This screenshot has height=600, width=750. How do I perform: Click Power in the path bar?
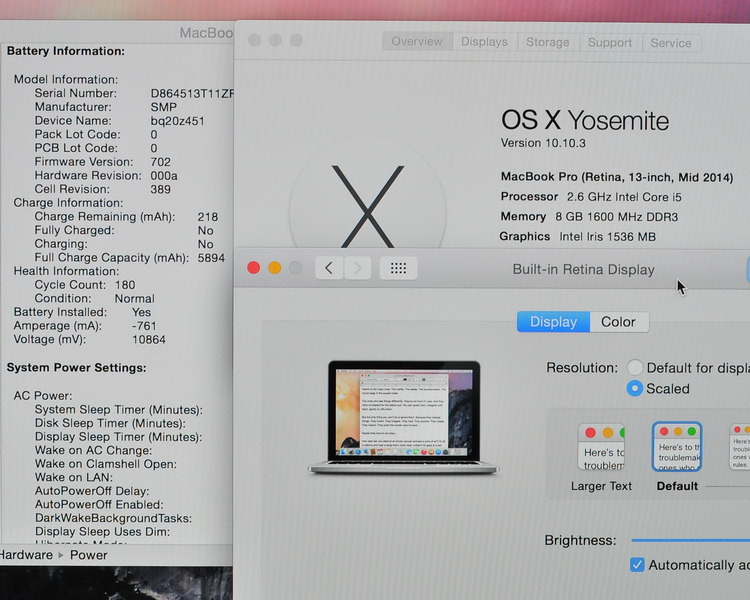click(x=88, y=555)
